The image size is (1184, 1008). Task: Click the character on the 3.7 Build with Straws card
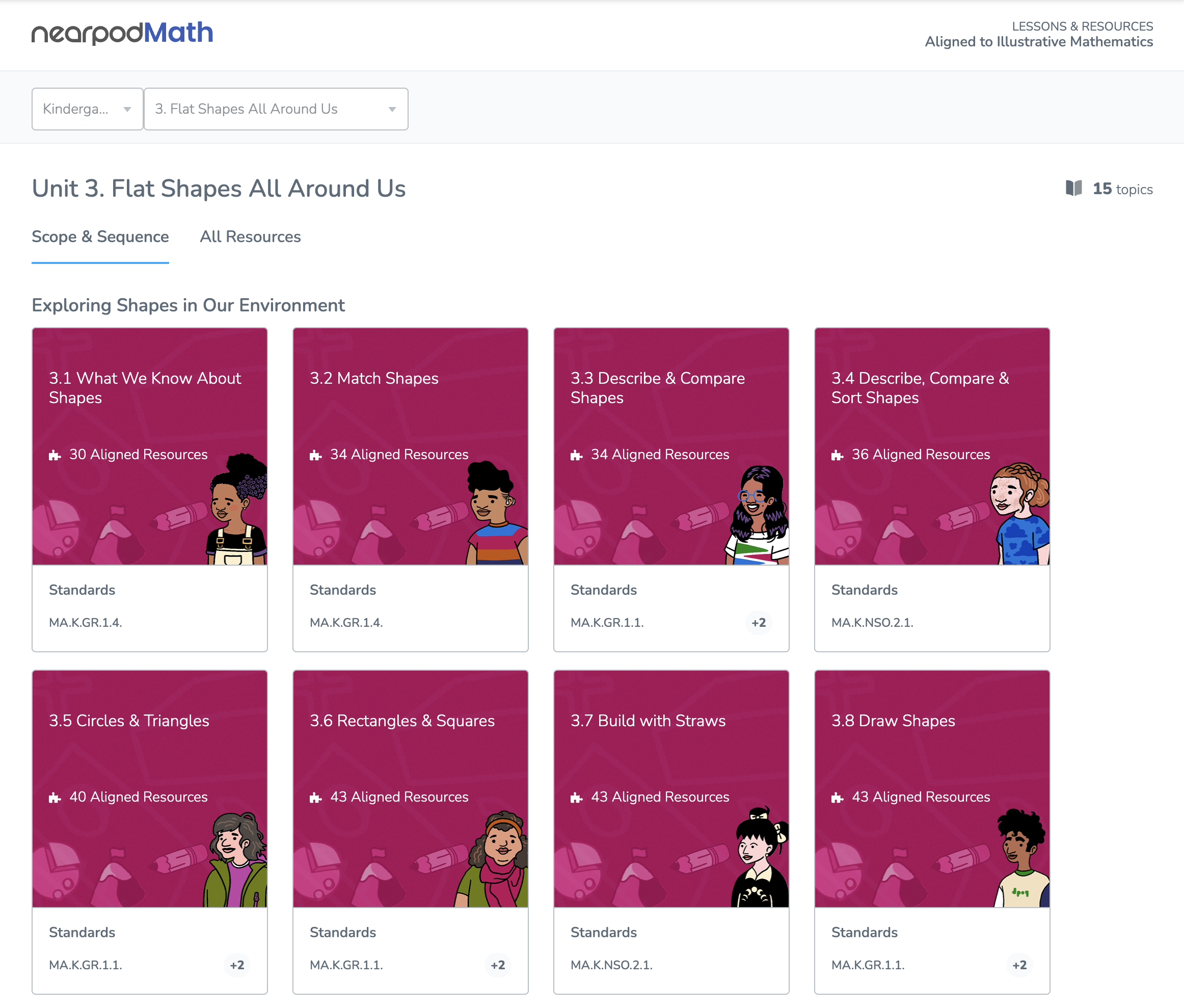(x=760, y=856)
